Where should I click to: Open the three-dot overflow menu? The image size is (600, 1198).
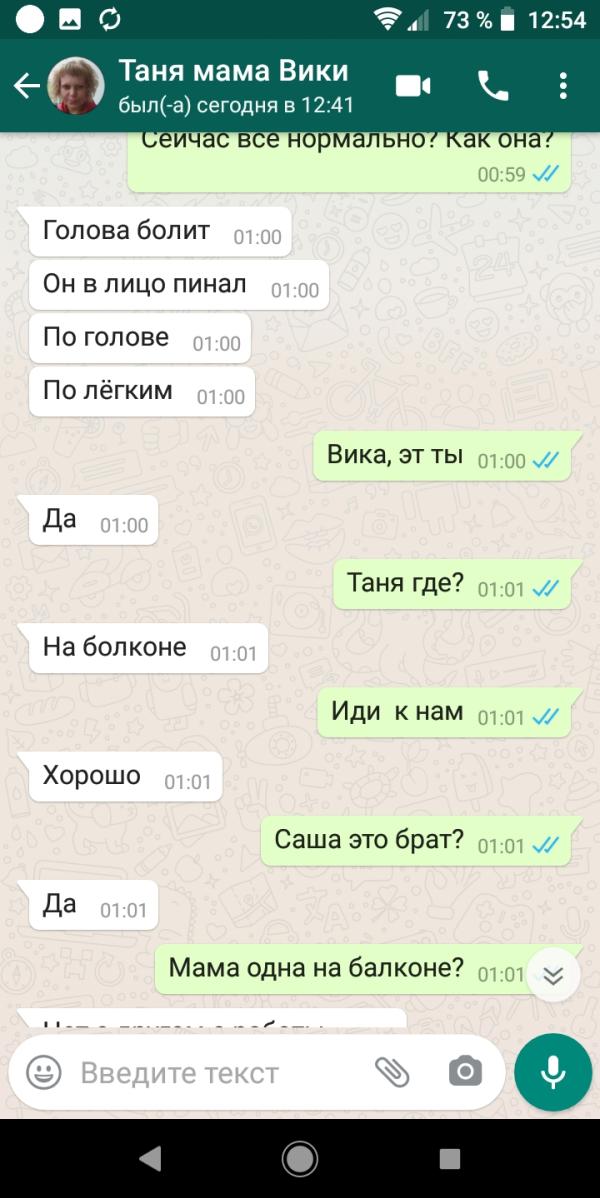(x=563, y=86)
